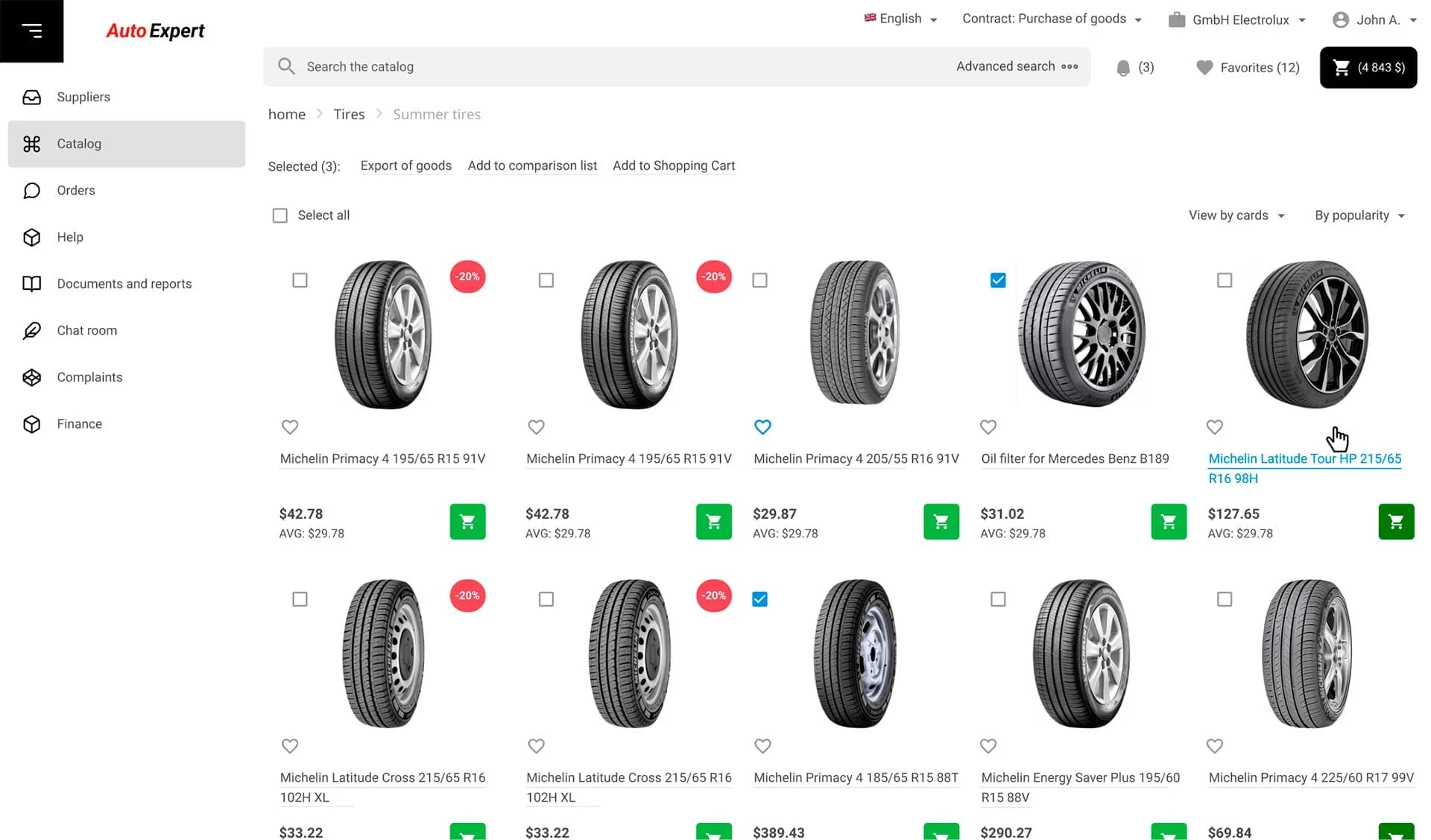The image size is (1431, 840).
Task: Open Michelin Energy Saver Plus 195/60 title
Action: tap(1081, 787)
